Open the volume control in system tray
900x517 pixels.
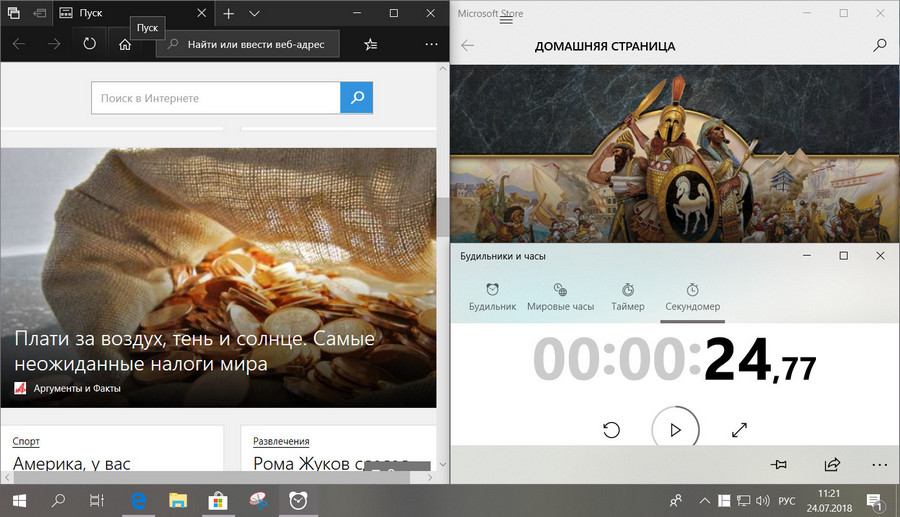click(762, 501)
